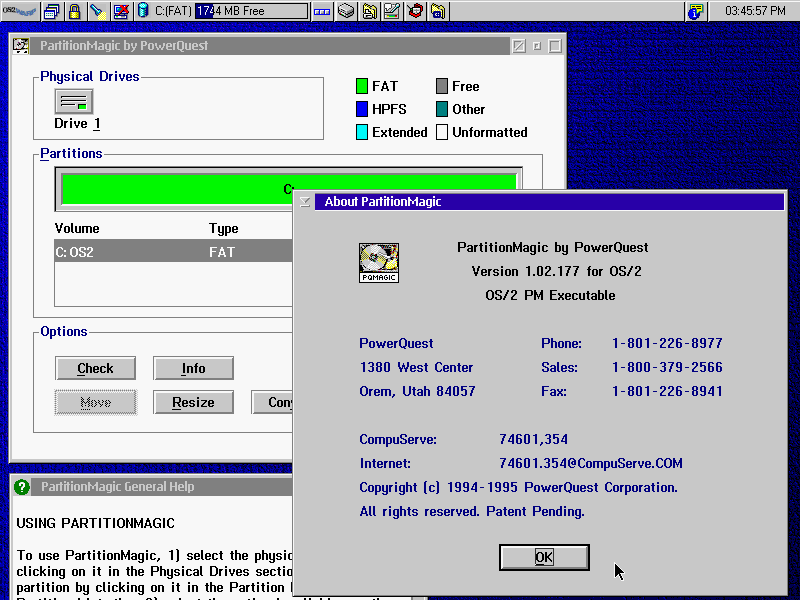Click the teal Other legend swatch
800x600 pixels.
442,109
